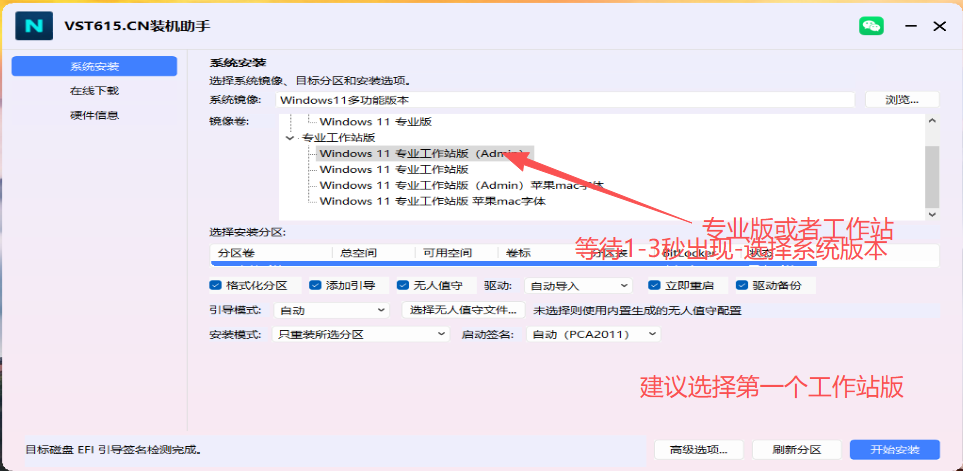Click the WeChat icon in title bar
This screenshot has width=963, height=471.
[871, 26]
